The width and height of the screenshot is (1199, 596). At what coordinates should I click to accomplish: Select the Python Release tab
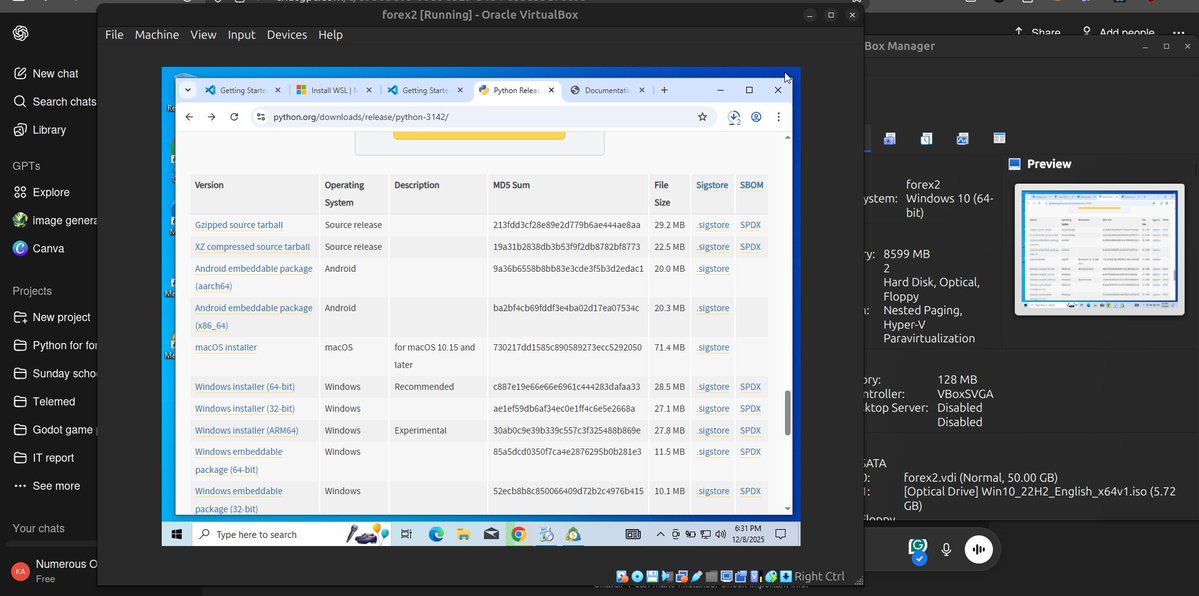(517, 90)
